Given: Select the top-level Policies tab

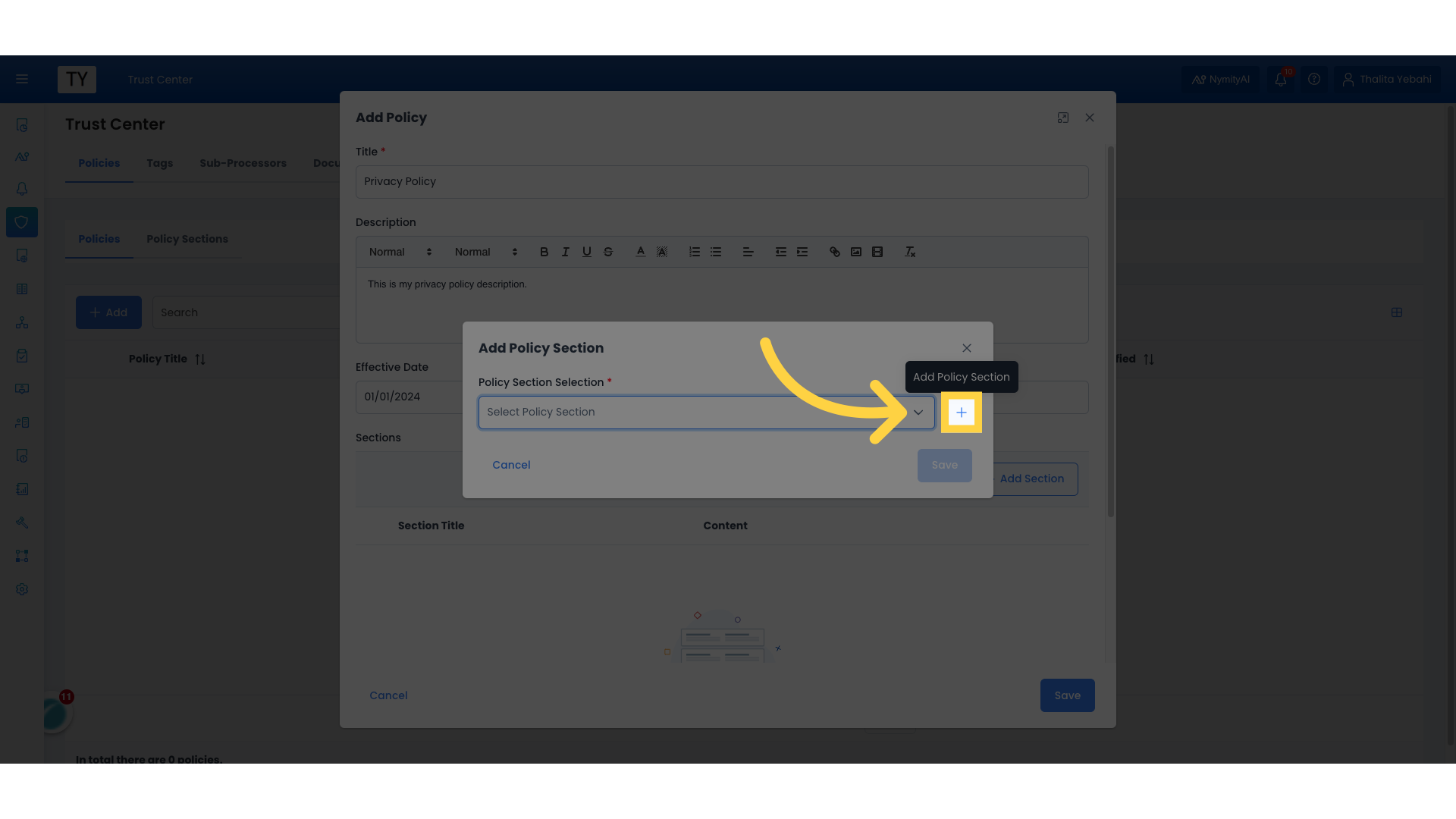Looking at the screenshot, I should tap(99, 163).
